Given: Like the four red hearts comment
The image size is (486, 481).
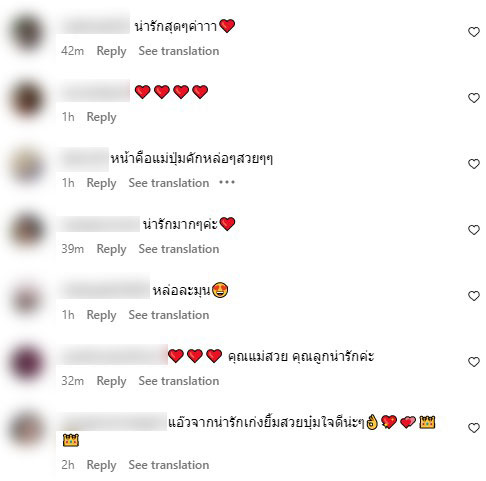Looking at the screenshot, I should (x=474, y=98).
